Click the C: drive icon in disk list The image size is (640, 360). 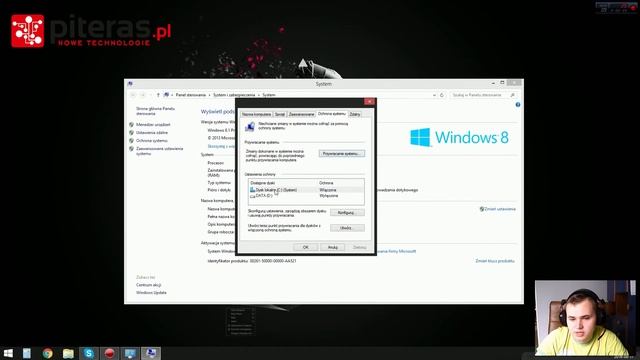pos(252,190)
